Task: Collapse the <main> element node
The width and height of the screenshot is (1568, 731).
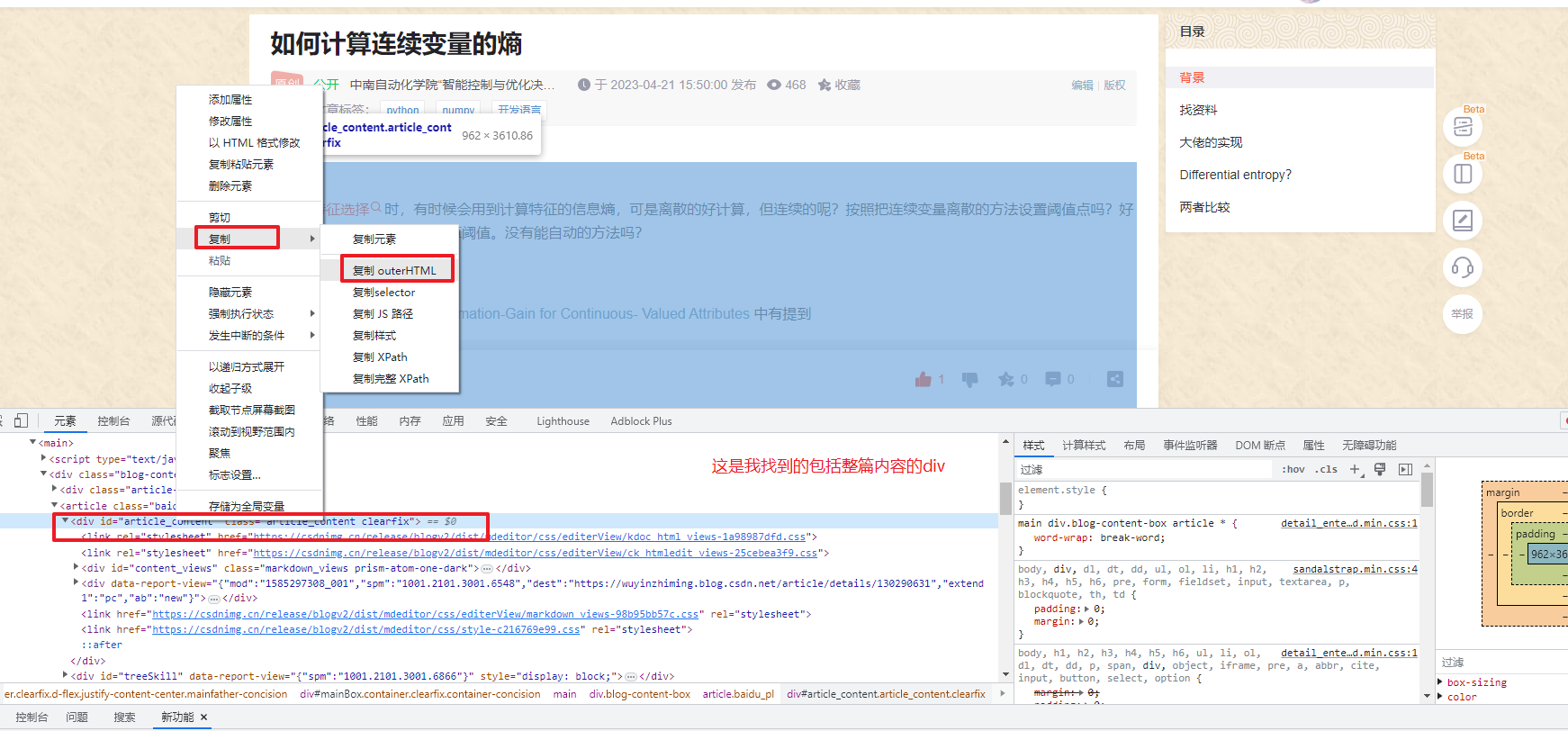Action: (x=33, y=442)
